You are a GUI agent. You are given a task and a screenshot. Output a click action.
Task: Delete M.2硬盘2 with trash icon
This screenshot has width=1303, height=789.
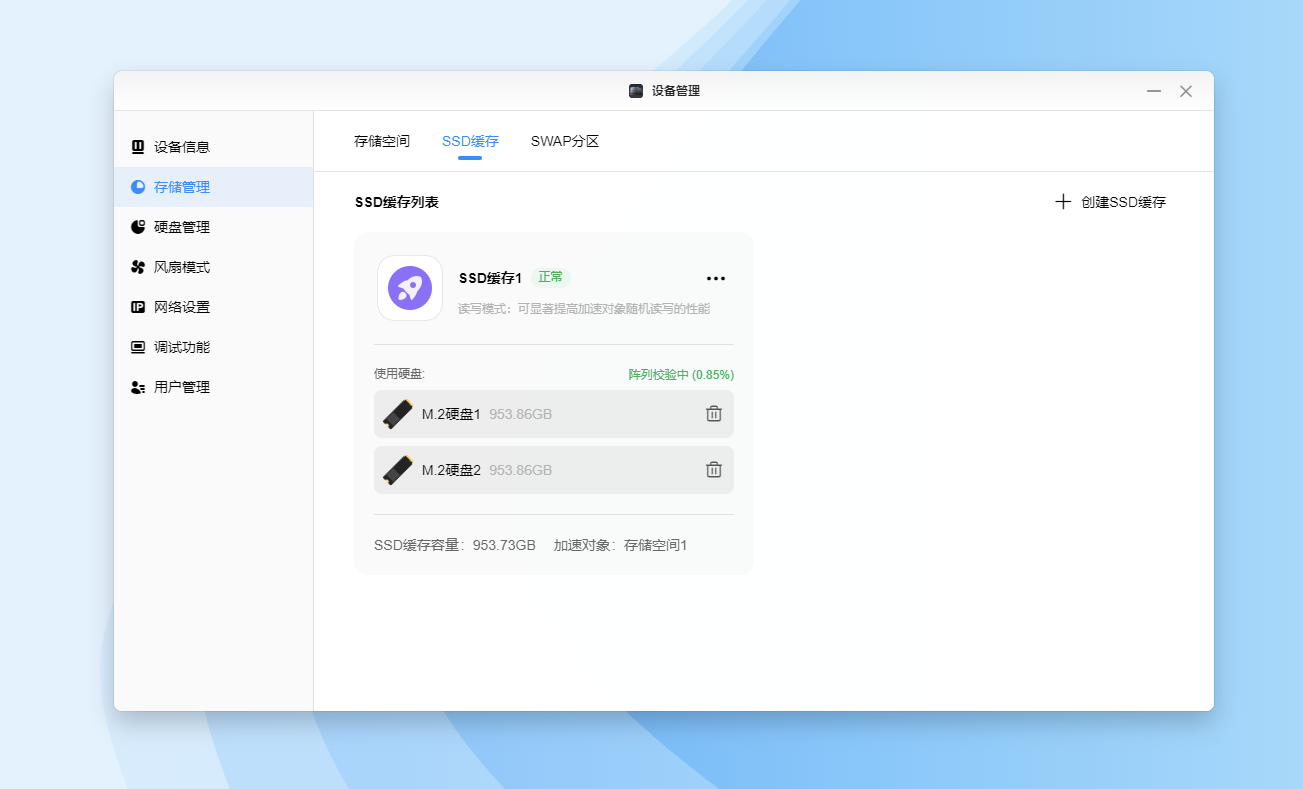coord(713,470)
